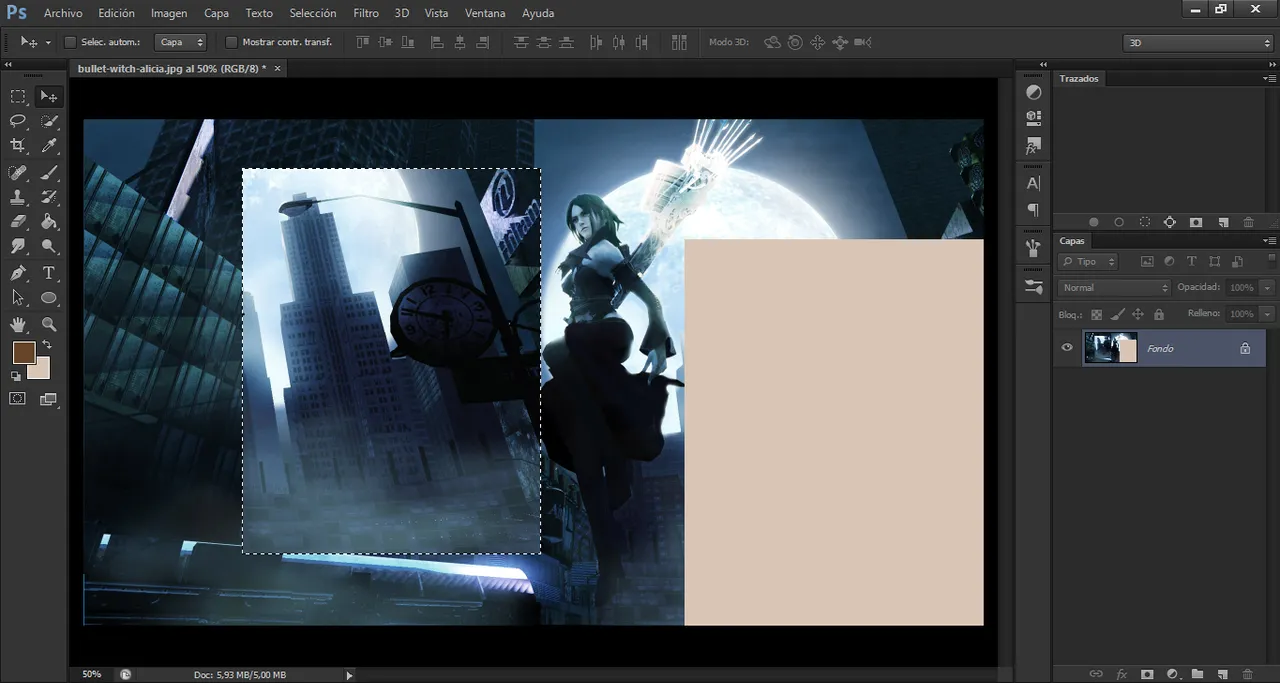Select the Pen tool
1280x683 pixels.
pyautogui.click(x=18, y=273)
